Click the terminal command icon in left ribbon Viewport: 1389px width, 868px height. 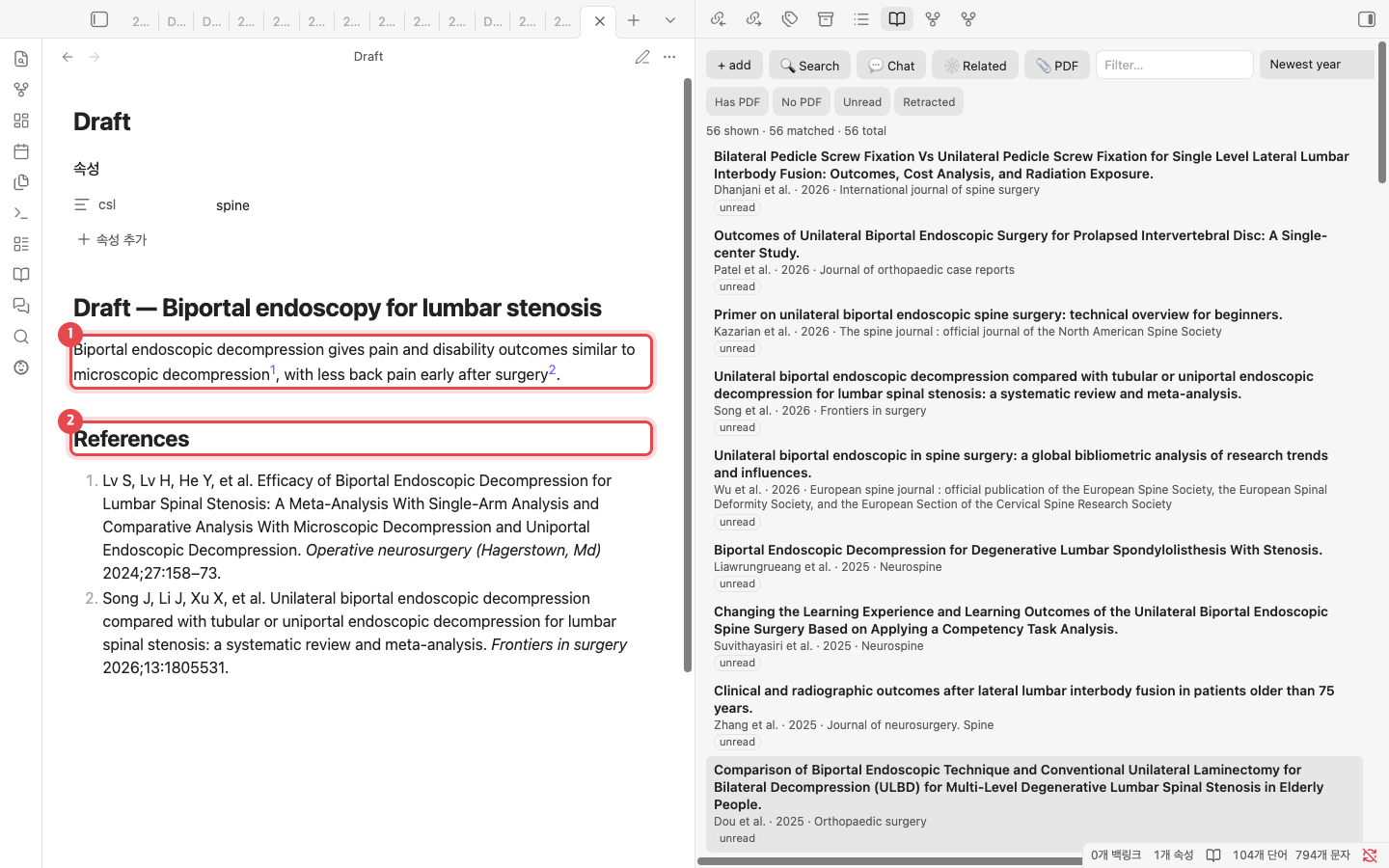pos(21,213)
